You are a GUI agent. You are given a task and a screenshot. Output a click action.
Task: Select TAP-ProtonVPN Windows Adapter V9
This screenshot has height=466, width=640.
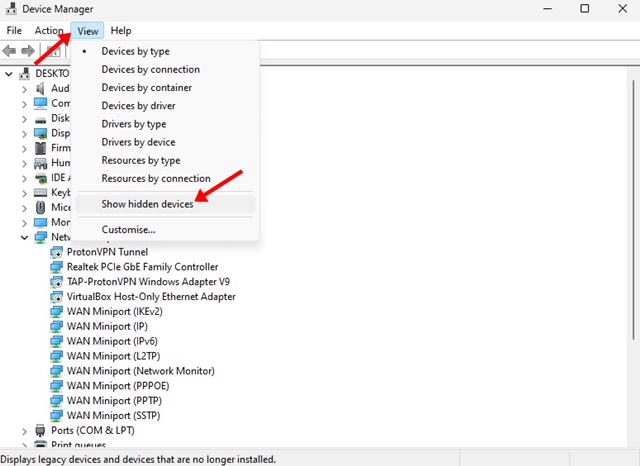[148, 282]
